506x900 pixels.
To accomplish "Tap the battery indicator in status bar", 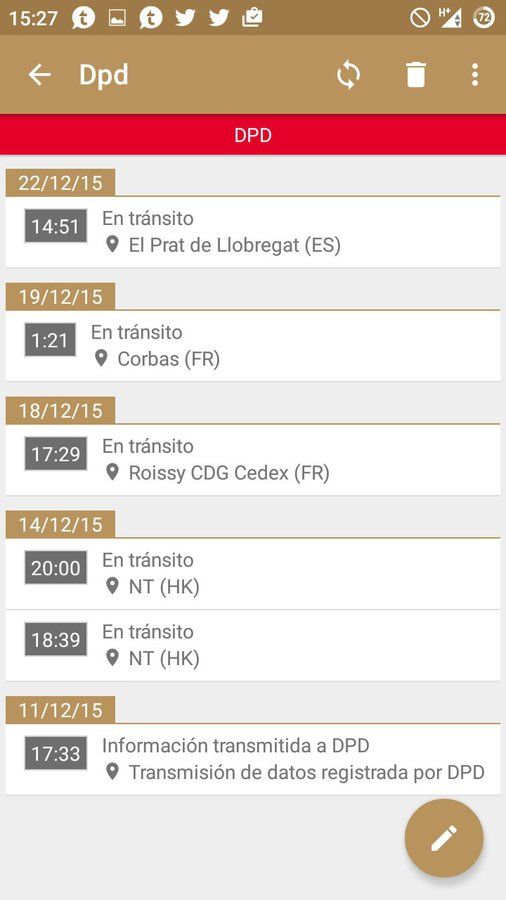I will (484, 18).
